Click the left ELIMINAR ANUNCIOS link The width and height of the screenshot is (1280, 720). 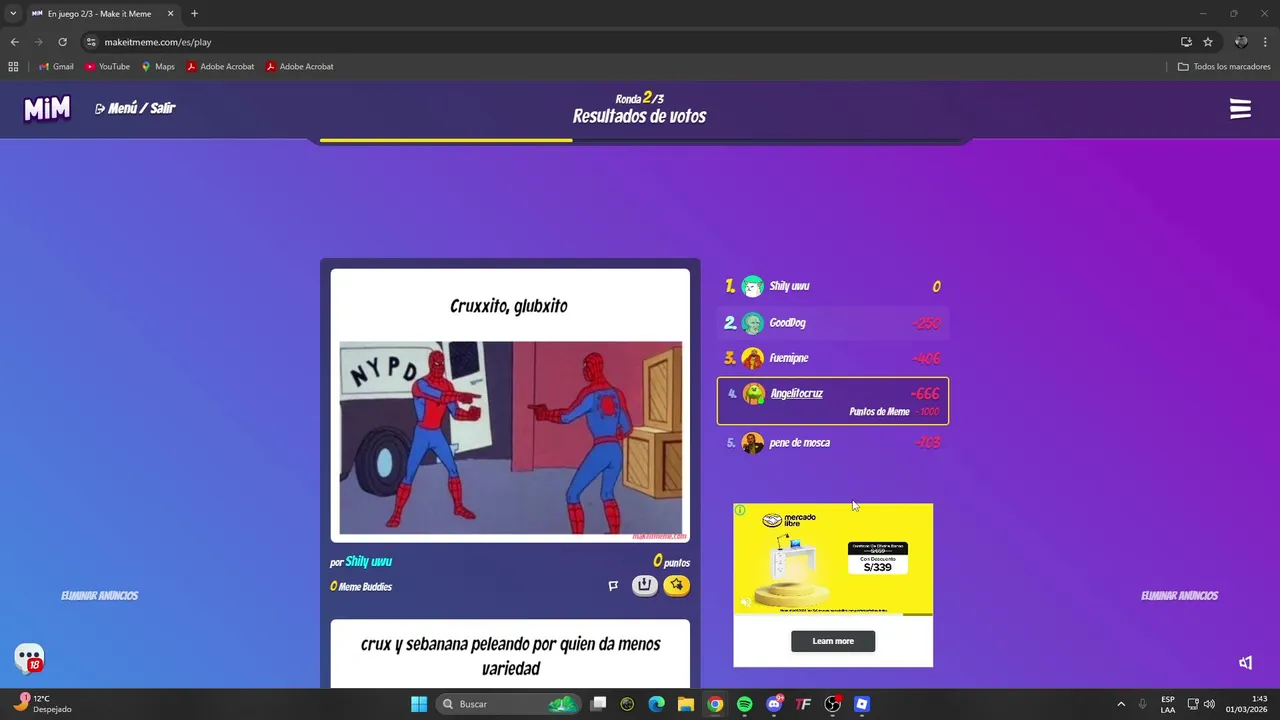(x=99, y=595)
